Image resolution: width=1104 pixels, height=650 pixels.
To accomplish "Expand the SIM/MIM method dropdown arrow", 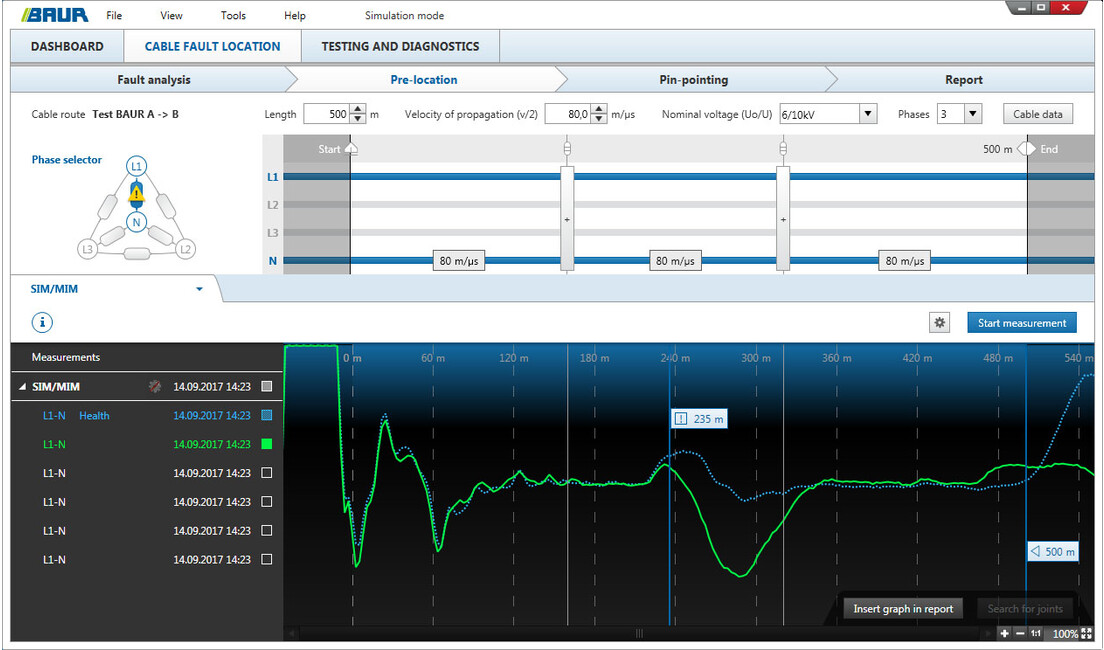I will pos(199,290).
